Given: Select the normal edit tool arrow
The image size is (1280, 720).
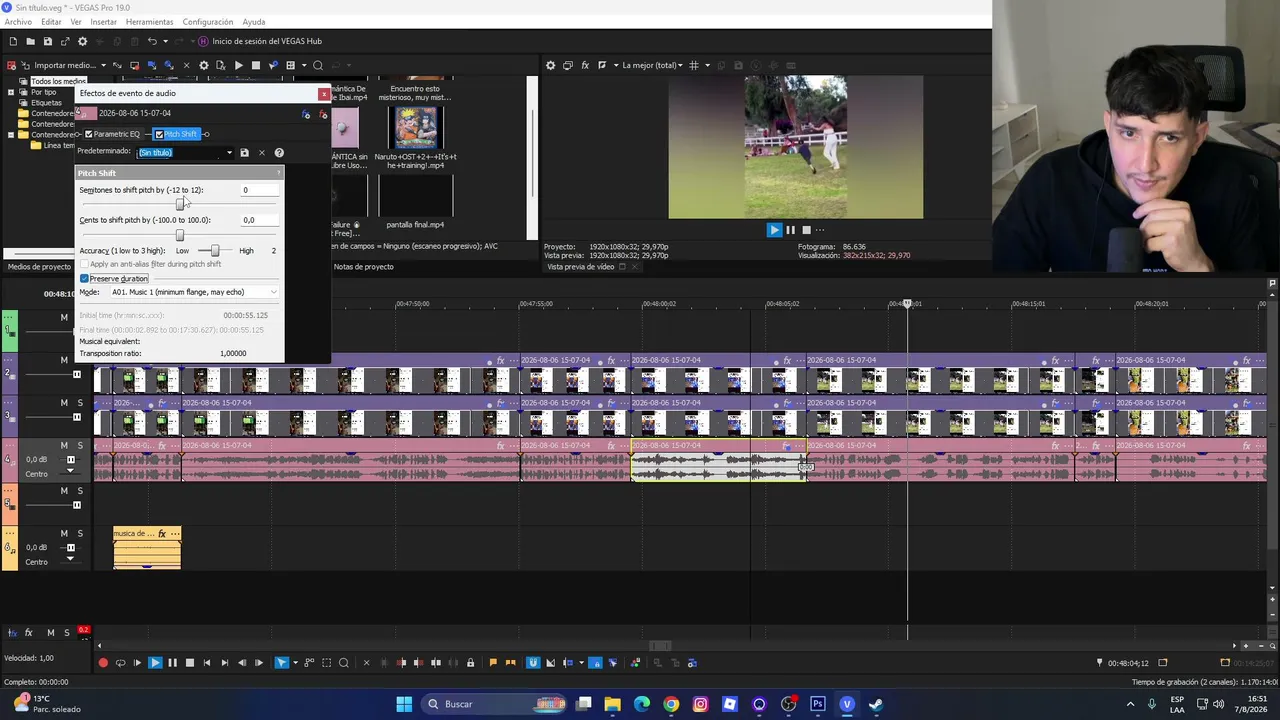Looking at the screenshot, I should 281,662.
